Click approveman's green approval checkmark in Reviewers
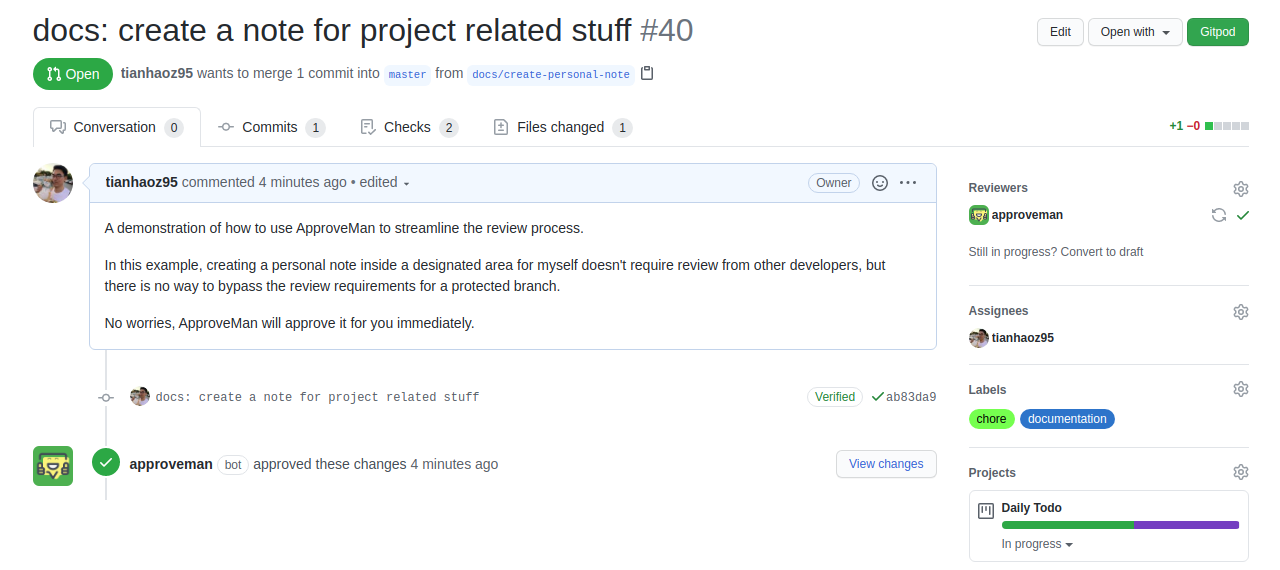Screen dimensions: 1280x570 [1242, 215]
